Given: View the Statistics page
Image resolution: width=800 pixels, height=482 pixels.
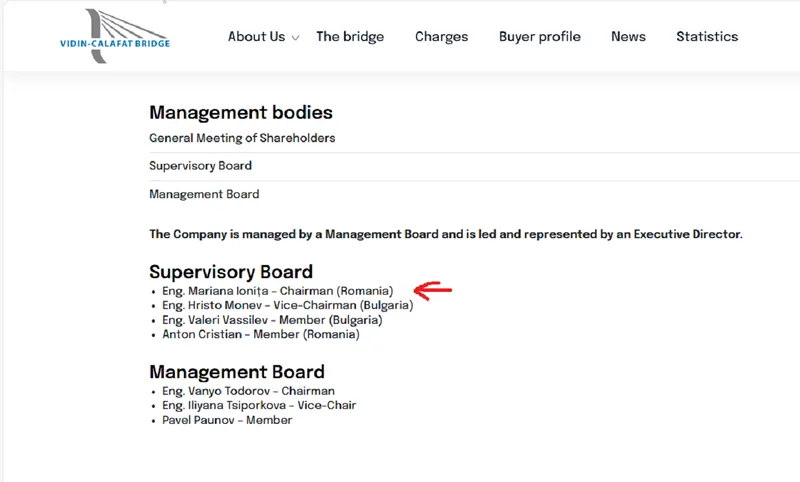Looking at the screenshot, I should point(706,37).
